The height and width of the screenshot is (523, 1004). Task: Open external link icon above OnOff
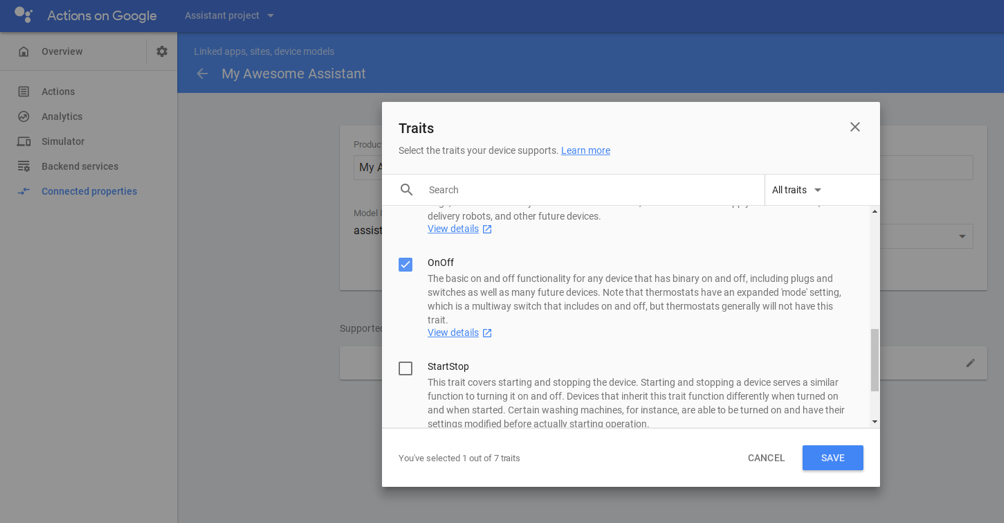point(487,229)
